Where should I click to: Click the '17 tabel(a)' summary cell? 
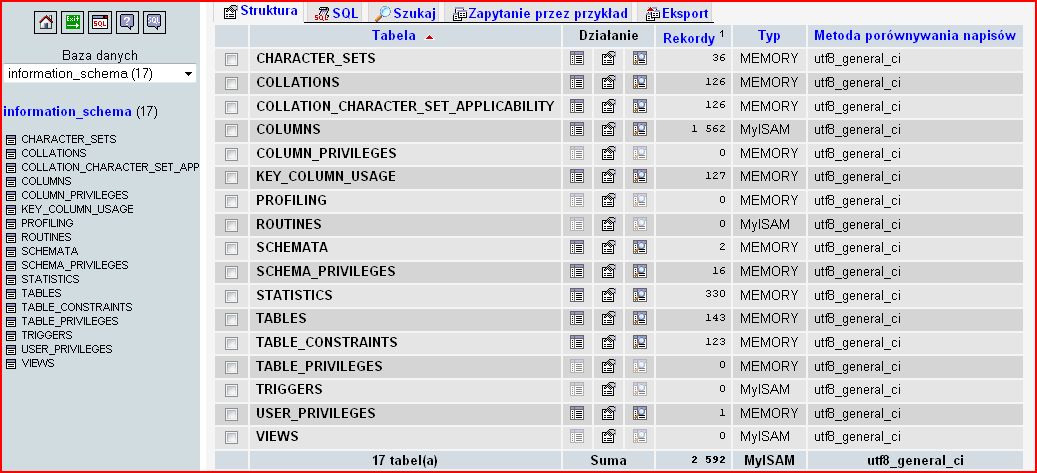tap(405, 460)
